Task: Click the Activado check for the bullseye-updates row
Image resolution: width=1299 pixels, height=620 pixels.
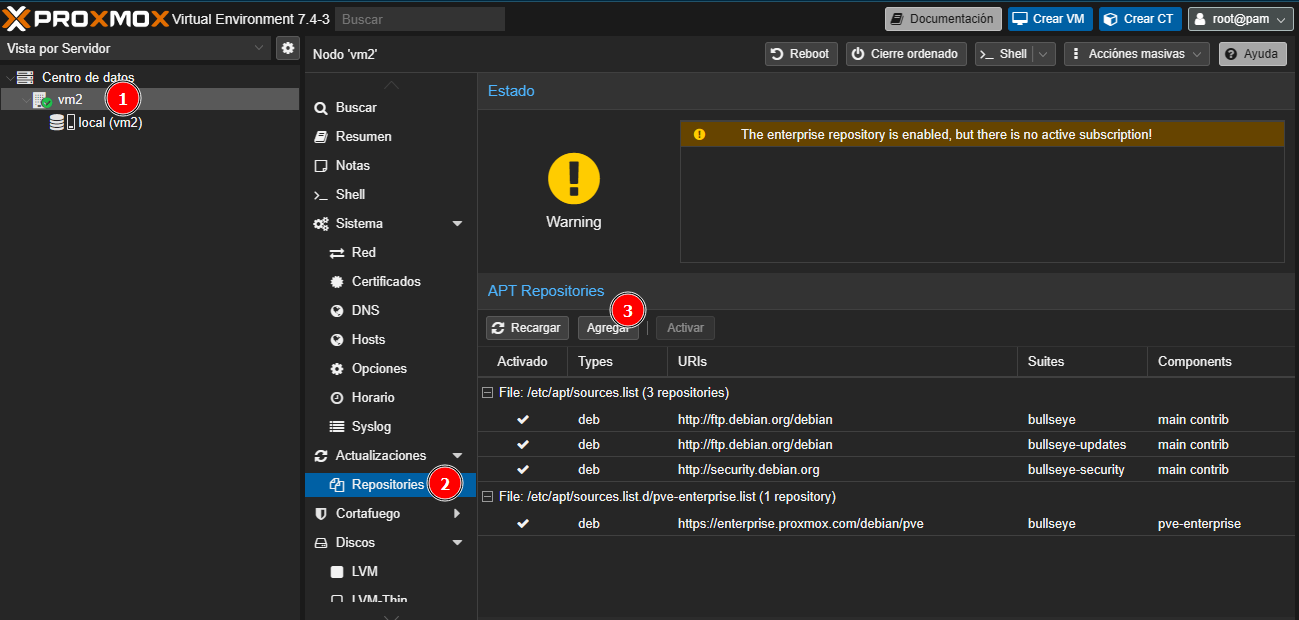Action: [x=522, y=445]
